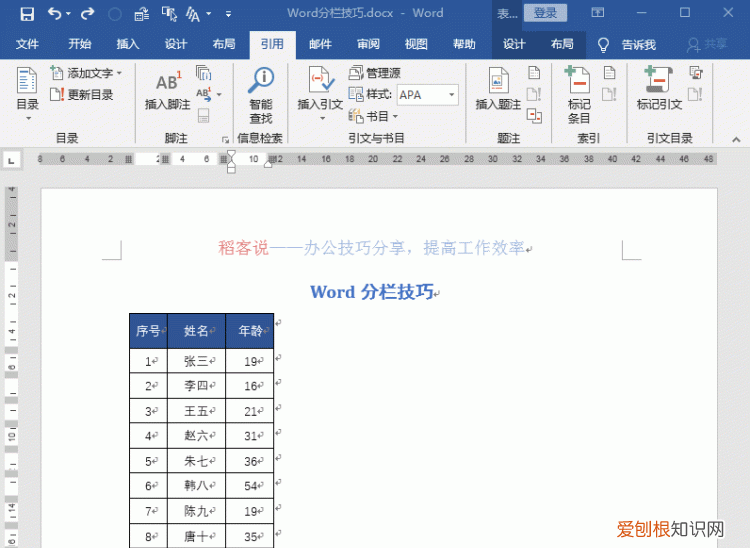Click the cross-reference icon in caption group
The width and height of the screenshot is (750, 548).
534,116
